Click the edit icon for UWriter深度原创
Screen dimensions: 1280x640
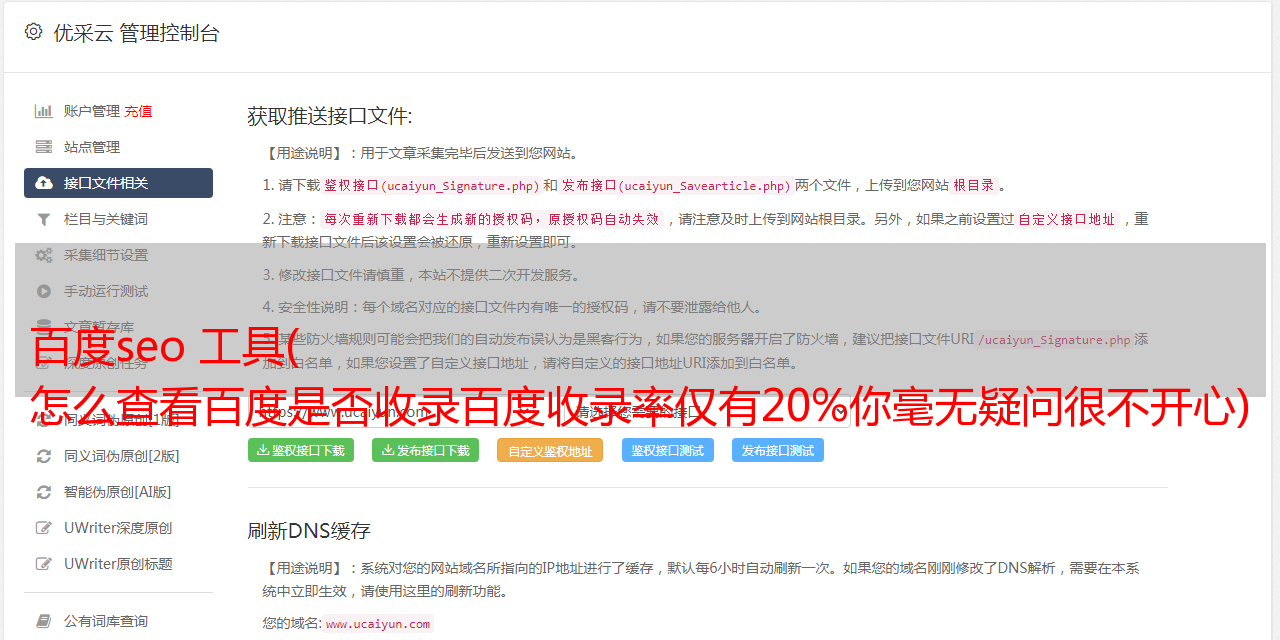pyautogui.click(x=44, y=528)
